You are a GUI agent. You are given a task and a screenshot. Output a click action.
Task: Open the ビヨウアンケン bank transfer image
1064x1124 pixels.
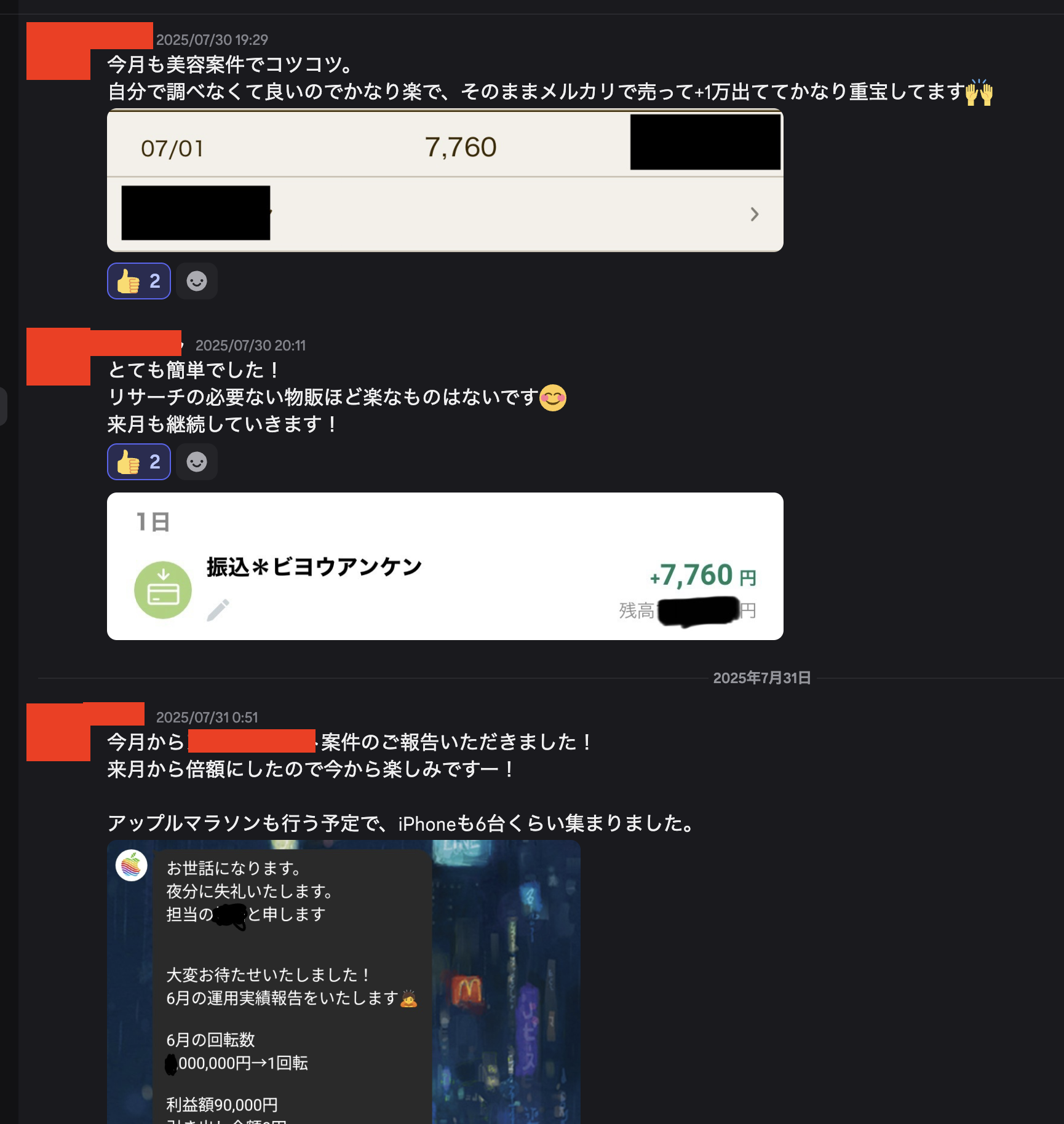tap(445, 566)
